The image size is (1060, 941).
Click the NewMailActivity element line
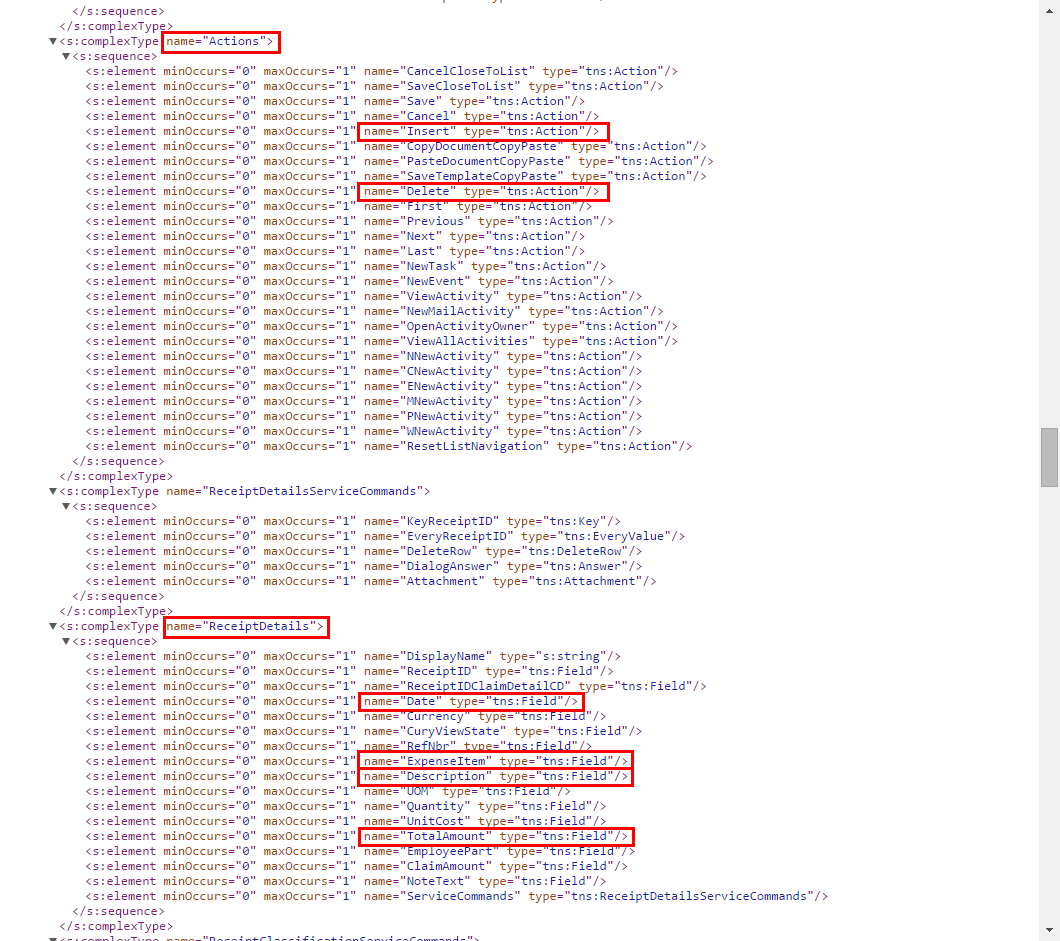coord(375,311)
